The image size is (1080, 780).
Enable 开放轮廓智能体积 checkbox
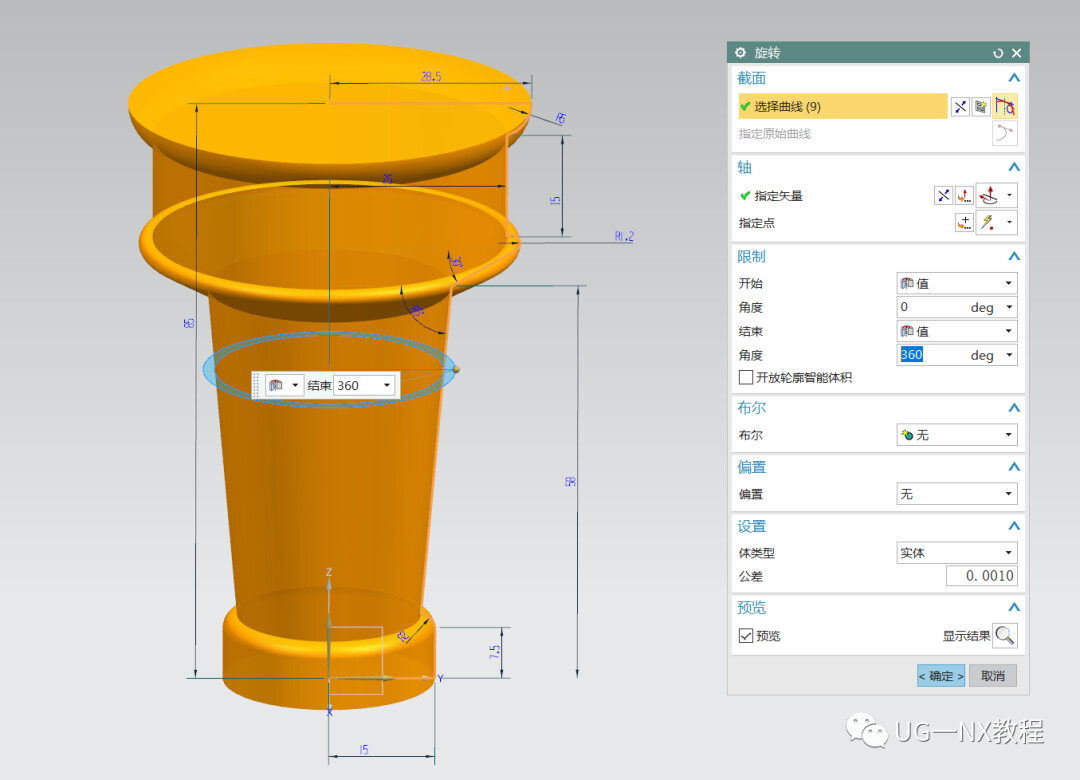click(x=745, y=378)
